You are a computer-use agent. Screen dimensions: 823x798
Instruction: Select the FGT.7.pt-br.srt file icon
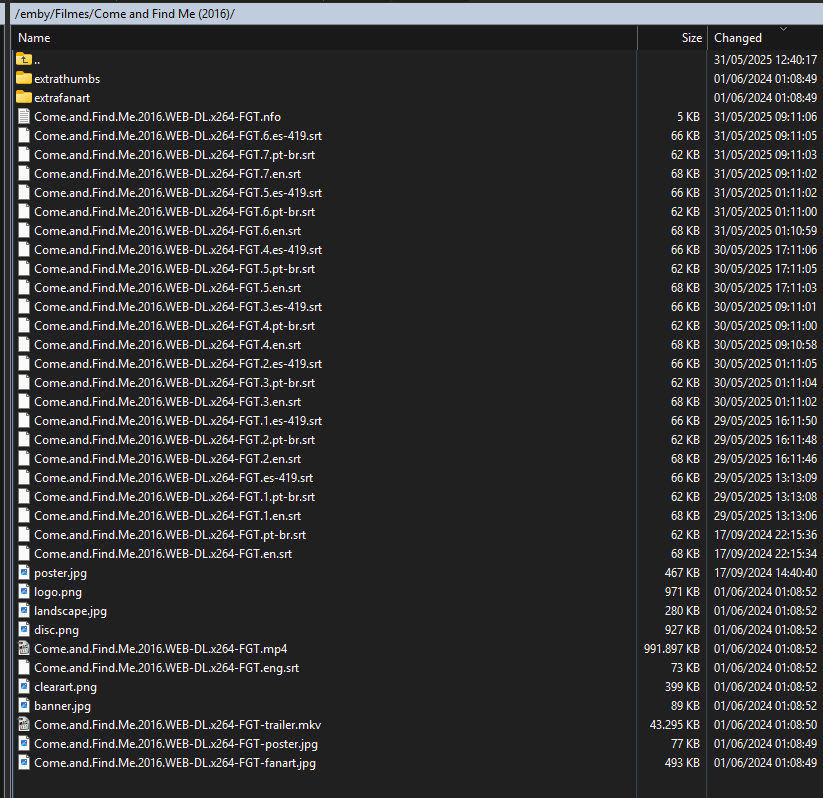(24, 154)
